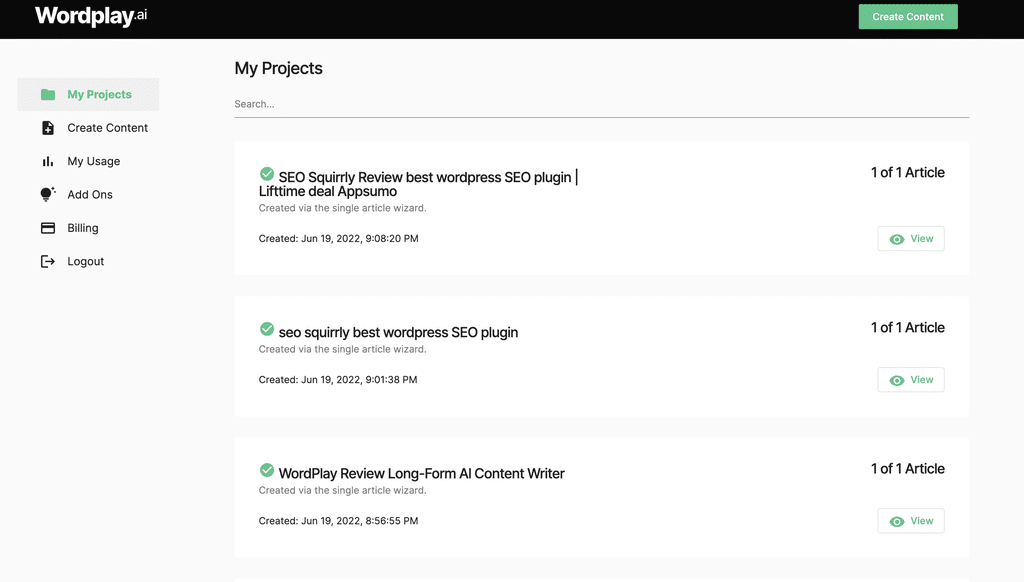The image size is (1024, 582).
Task: Click 'Created: Jun 19, 2022, 9:01:38 PM' text
Action: click(x=338, y=380)
